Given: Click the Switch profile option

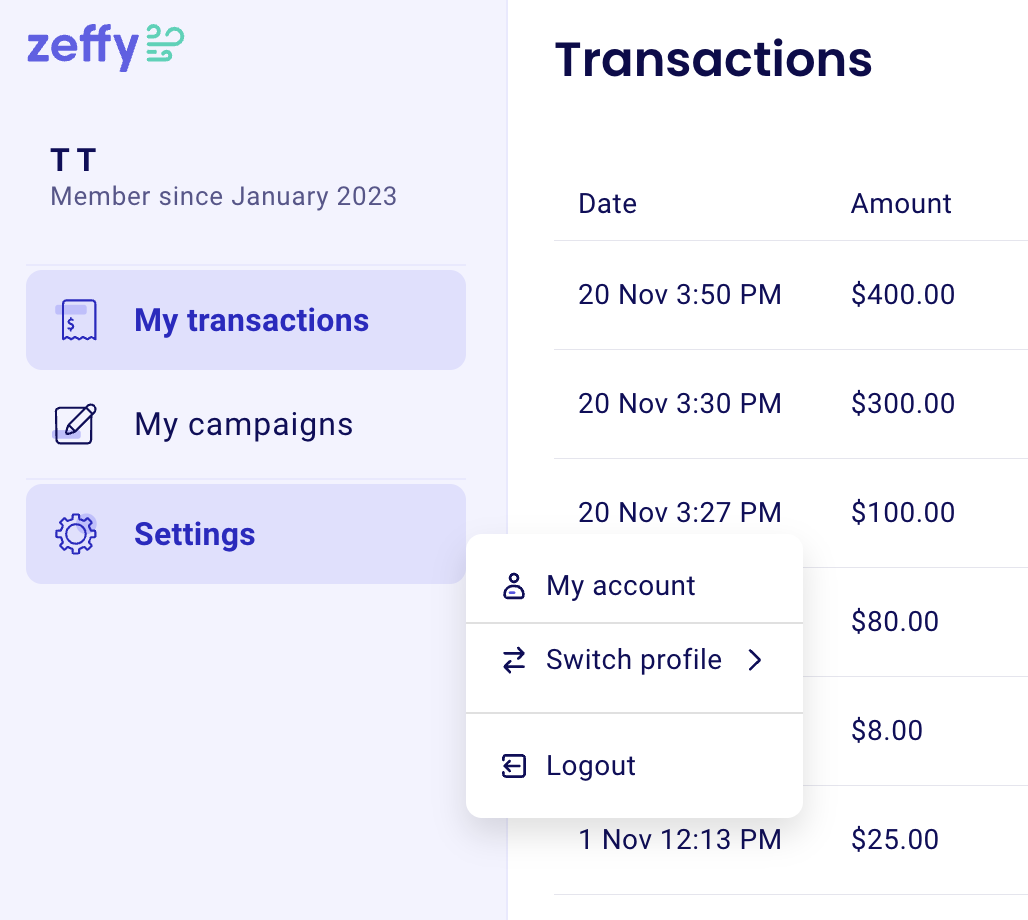Looking at the screenshot, I should click(633, 660).
